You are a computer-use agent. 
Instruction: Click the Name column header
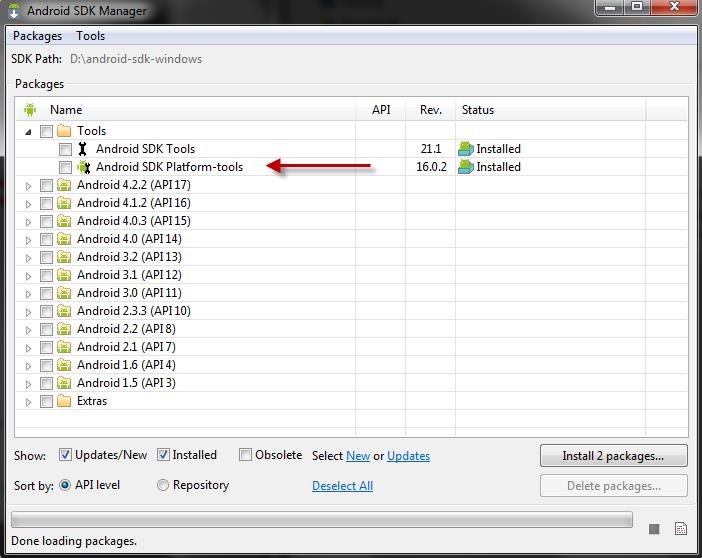[x=186, y=110]
